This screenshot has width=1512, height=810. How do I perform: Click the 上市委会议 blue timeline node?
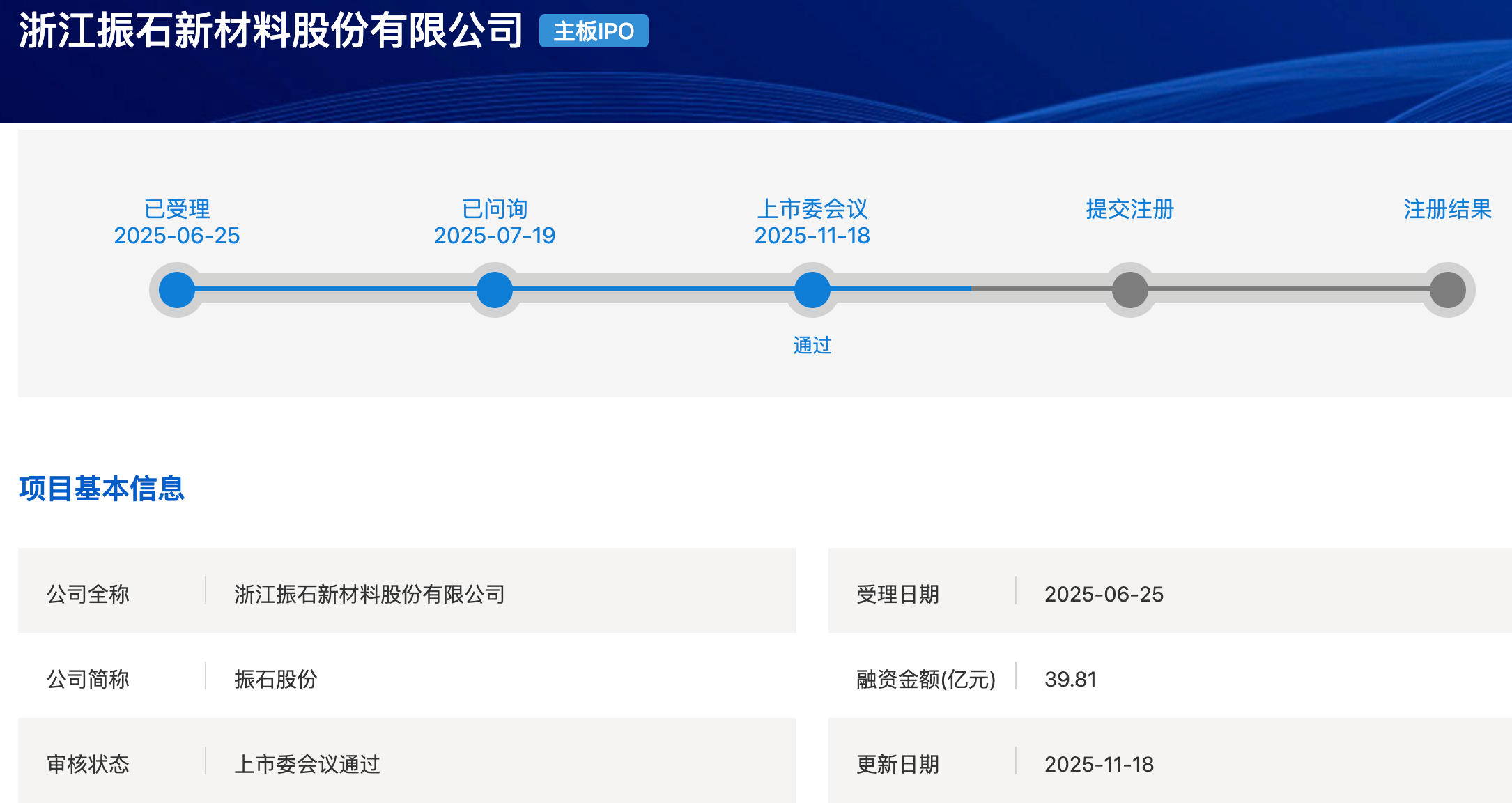812,290
